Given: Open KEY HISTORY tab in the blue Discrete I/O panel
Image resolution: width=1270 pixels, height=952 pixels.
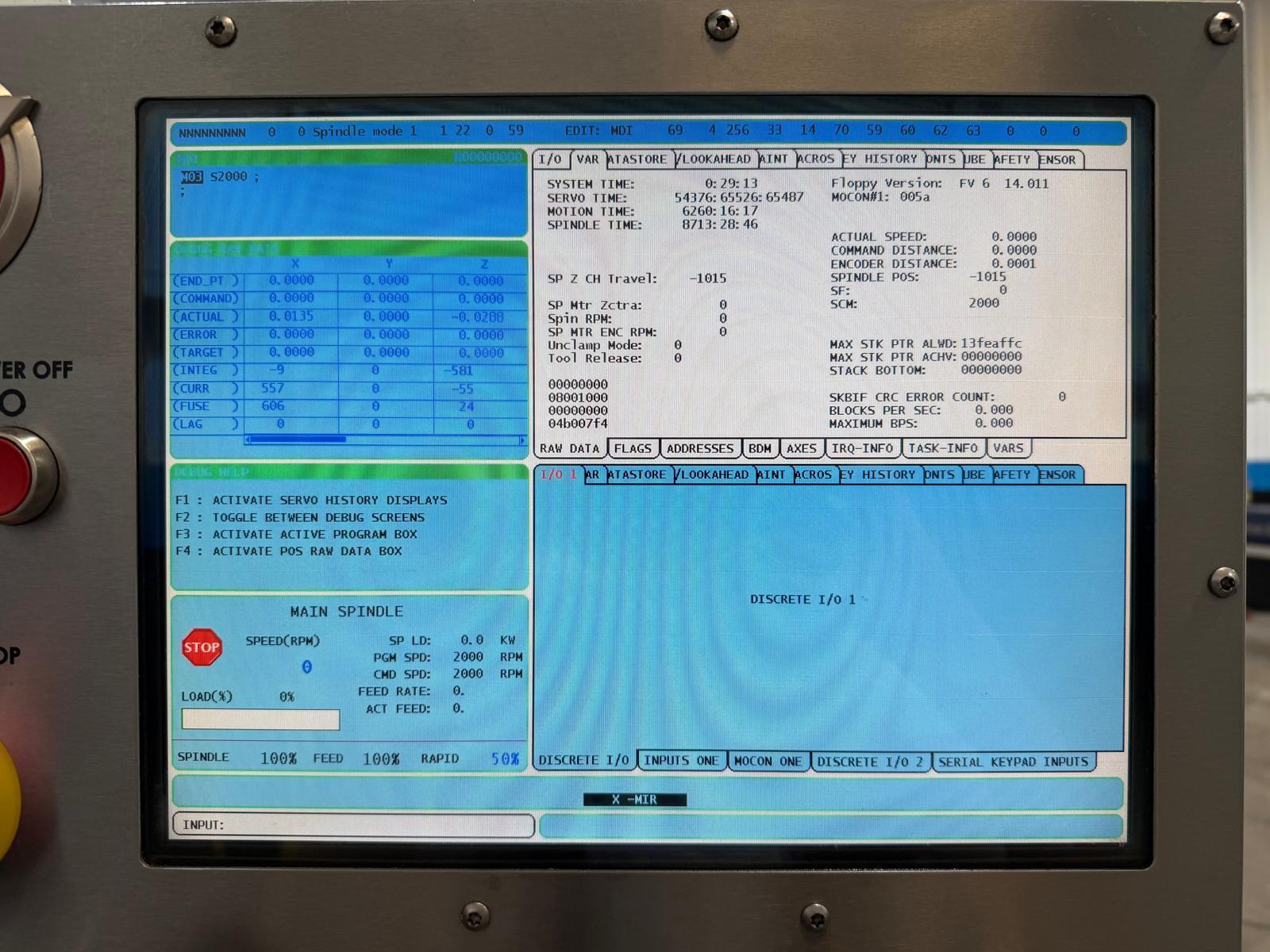Looking at the screenshot, I should coord(879,474).
